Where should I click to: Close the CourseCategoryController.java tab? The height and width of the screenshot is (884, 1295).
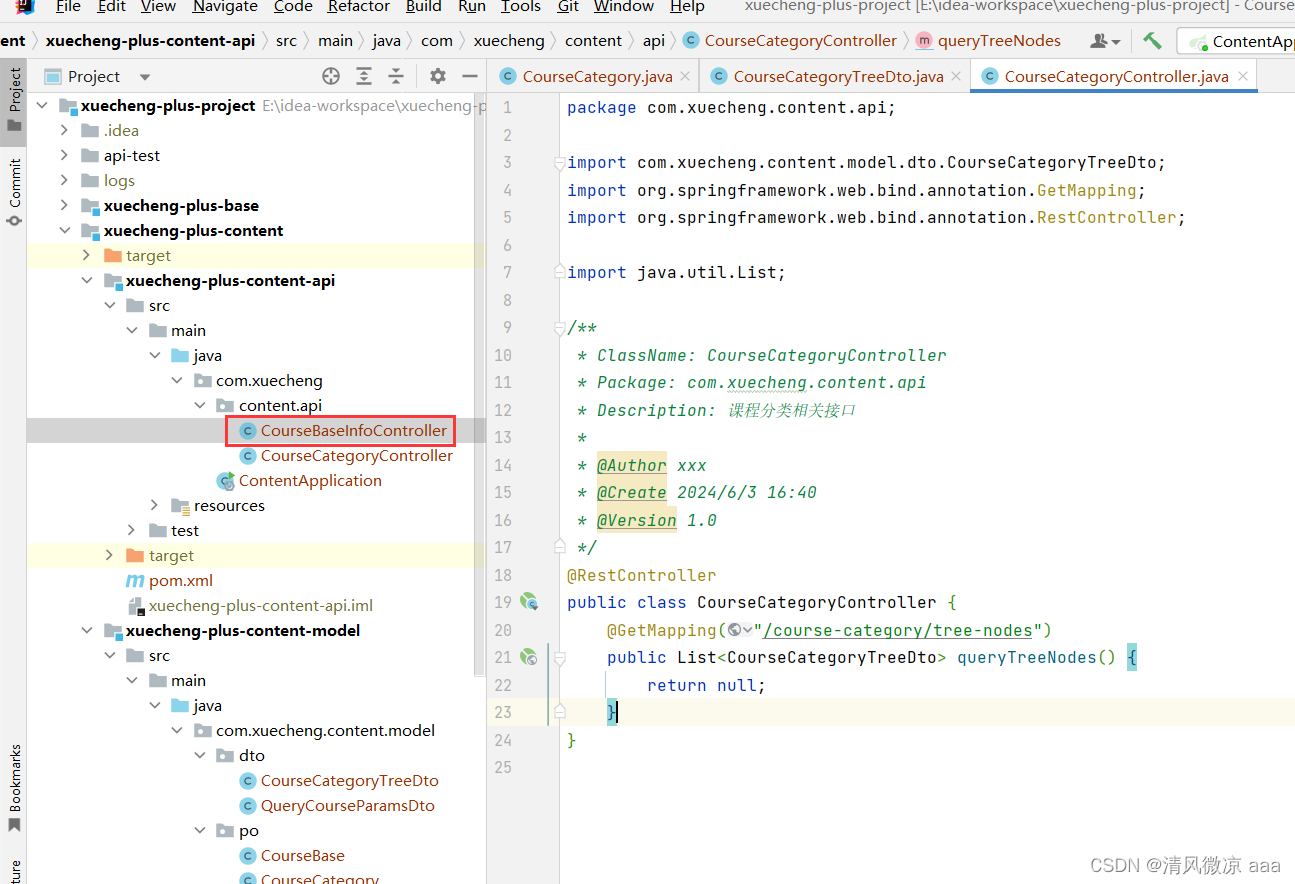tap(1242, 76)
